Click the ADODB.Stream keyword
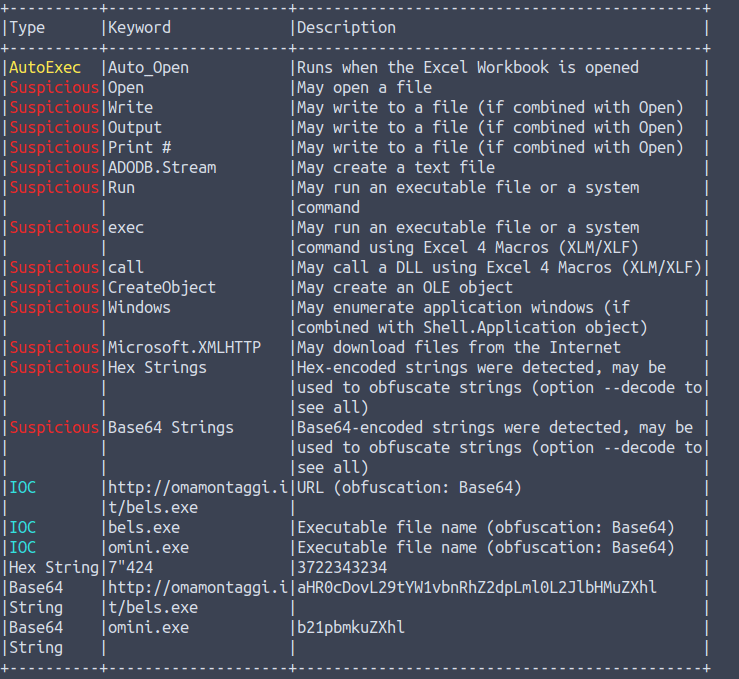 [161, 168]
